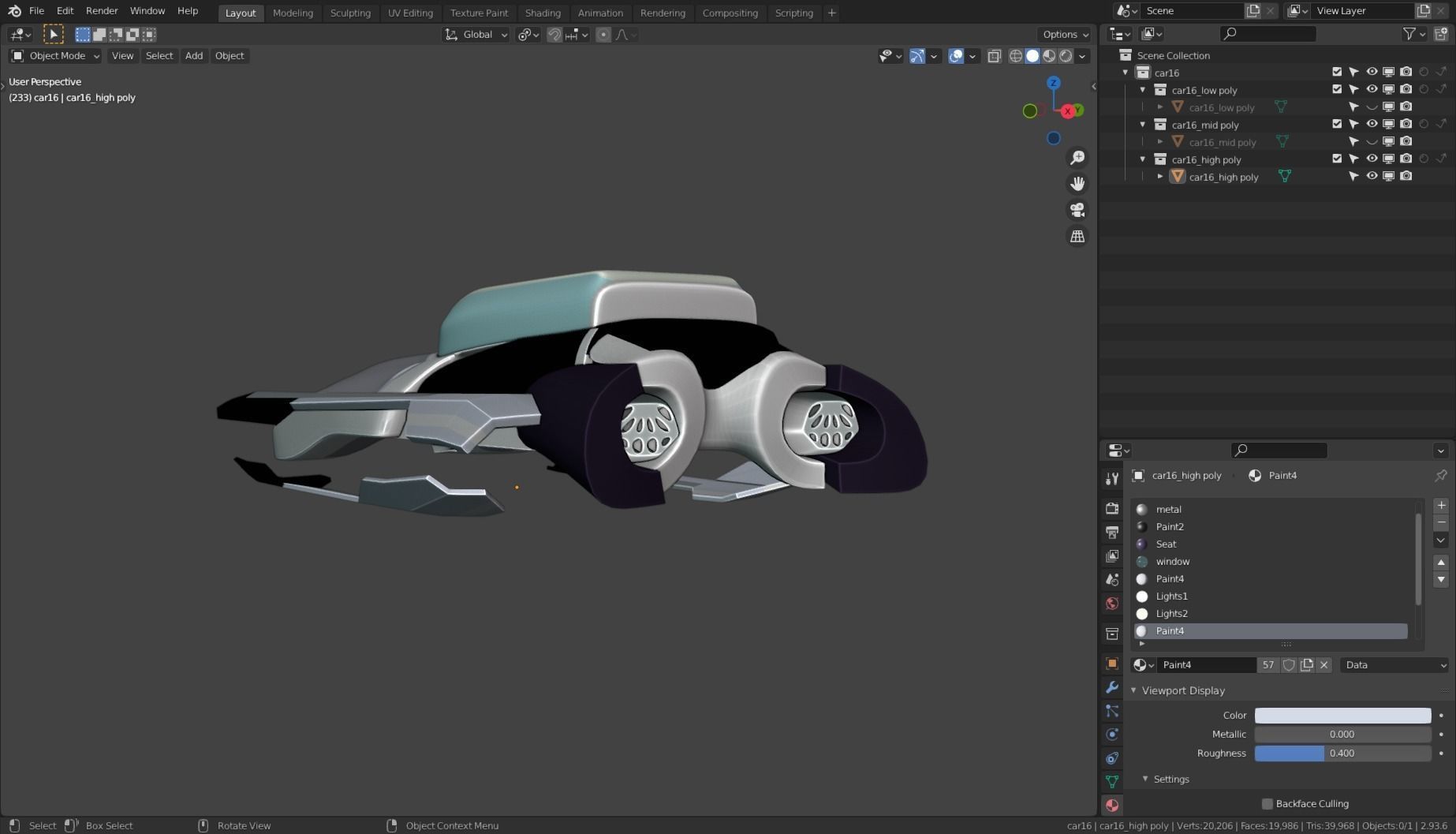The height and width of the screenshot is (834, 1456).
Task: Collapse the Viewport Display panel
Action: pos(1134,690)
